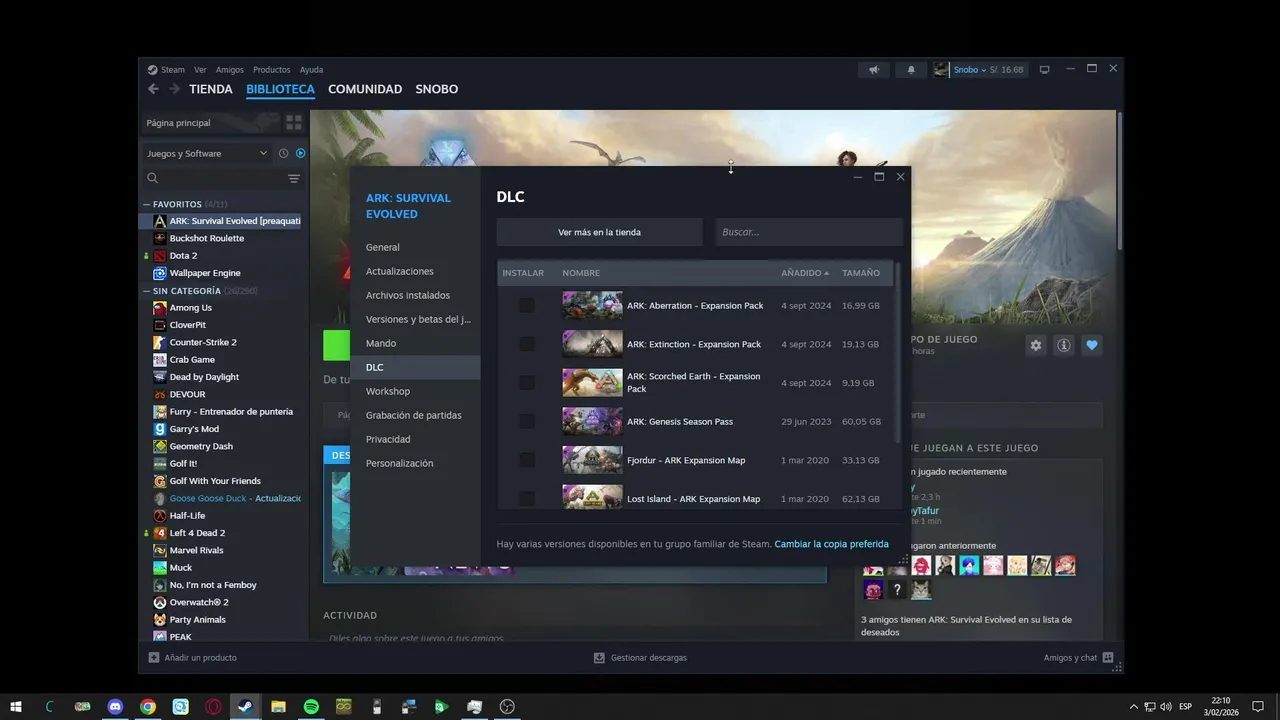Open the announcements megaphone icon
The height and width of the screenshot is (720, 1280).
pos(874,70)
